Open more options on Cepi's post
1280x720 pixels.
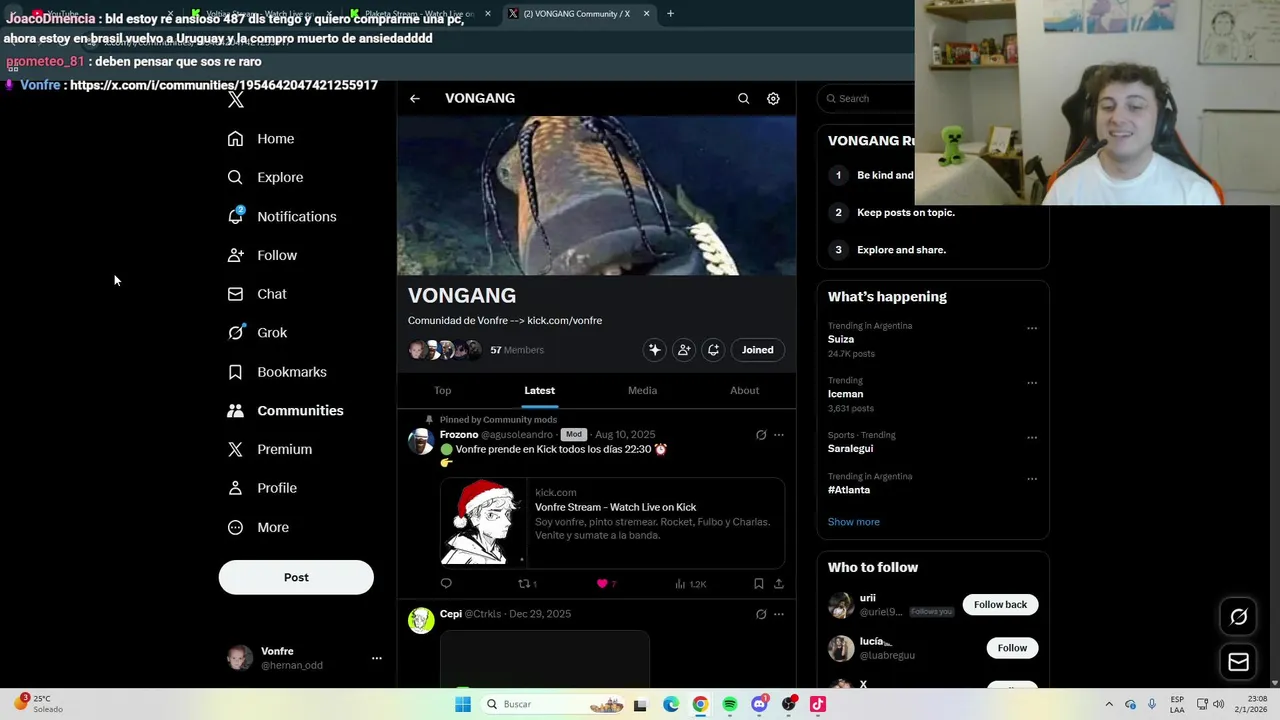pyautogui.click(x=779, y=614)
